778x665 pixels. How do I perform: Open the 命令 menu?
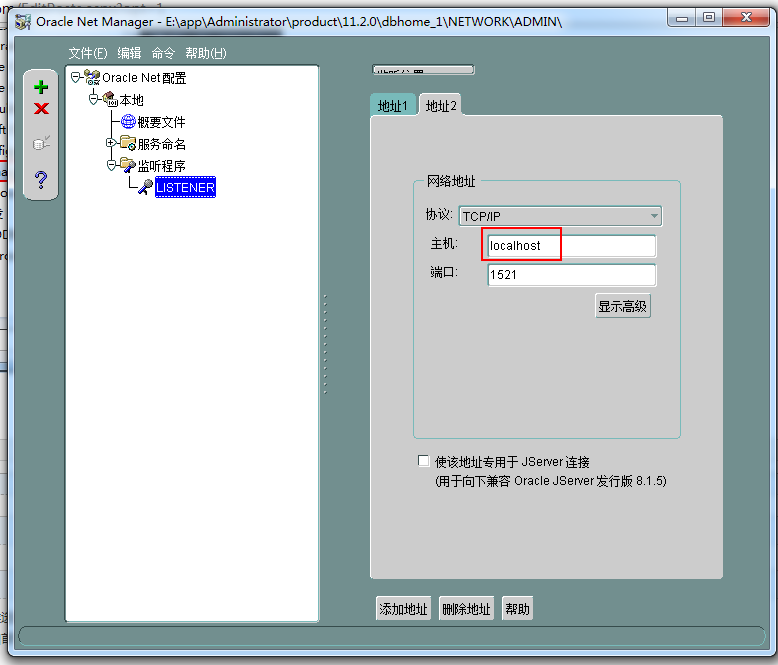coord(163,53)
